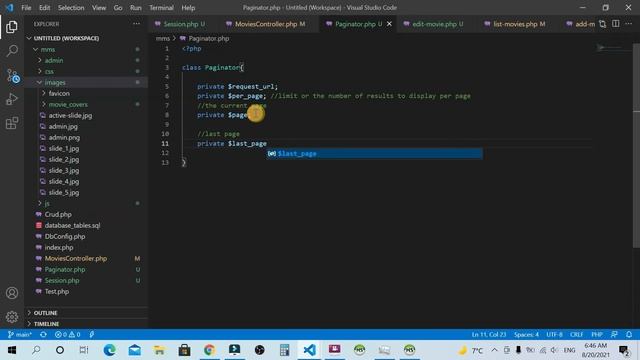640x360 pixels.
Task: Open the notifications bell
Action: 629,334
